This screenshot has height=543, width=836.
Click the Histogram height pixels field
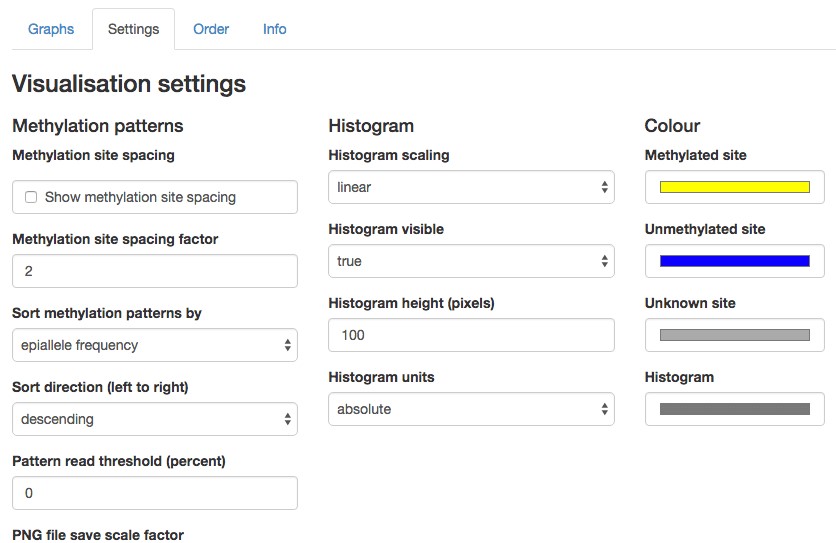470,335
